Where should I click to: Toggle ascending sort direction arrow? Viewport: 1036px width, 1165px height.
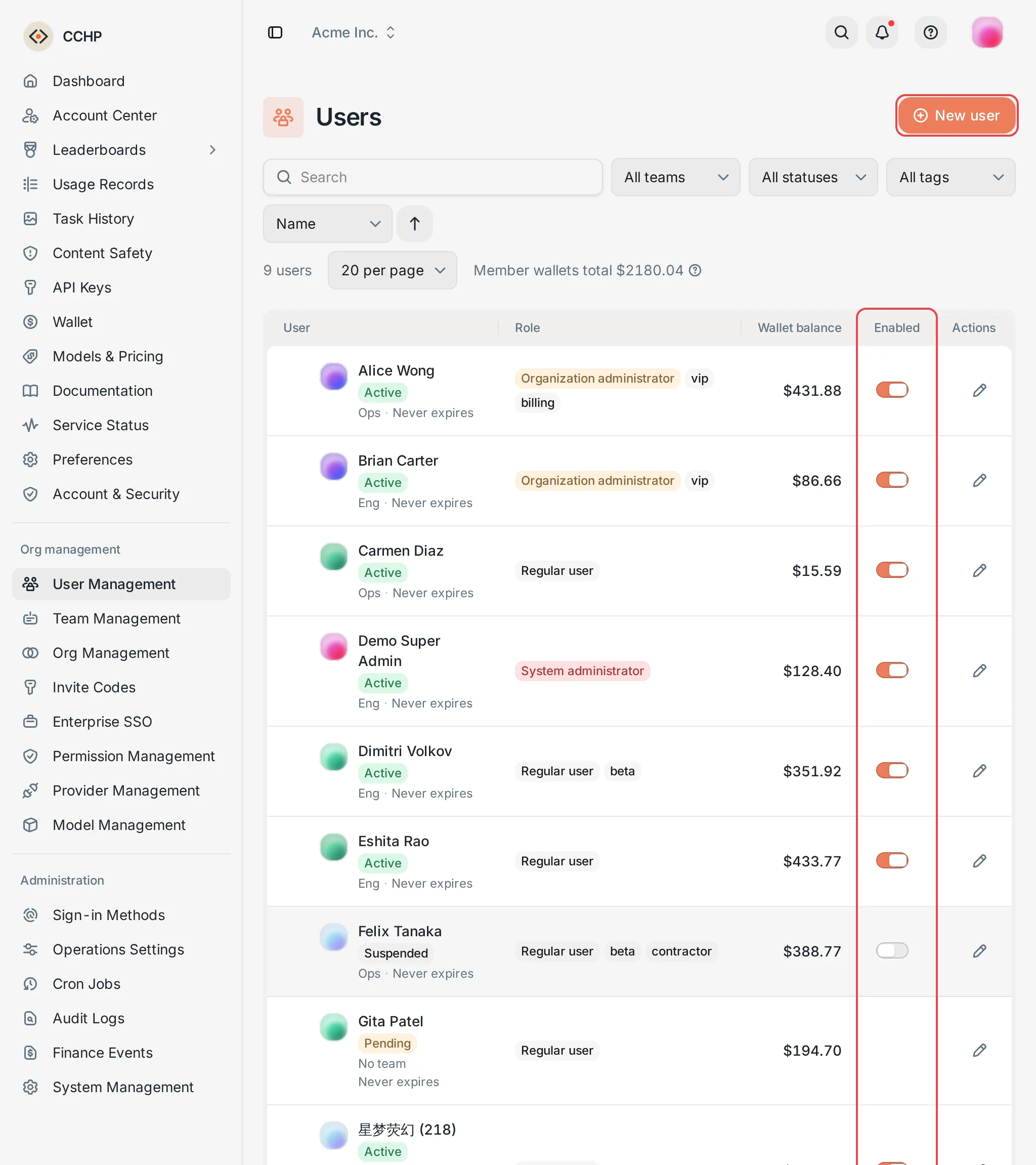click(414, 223)
